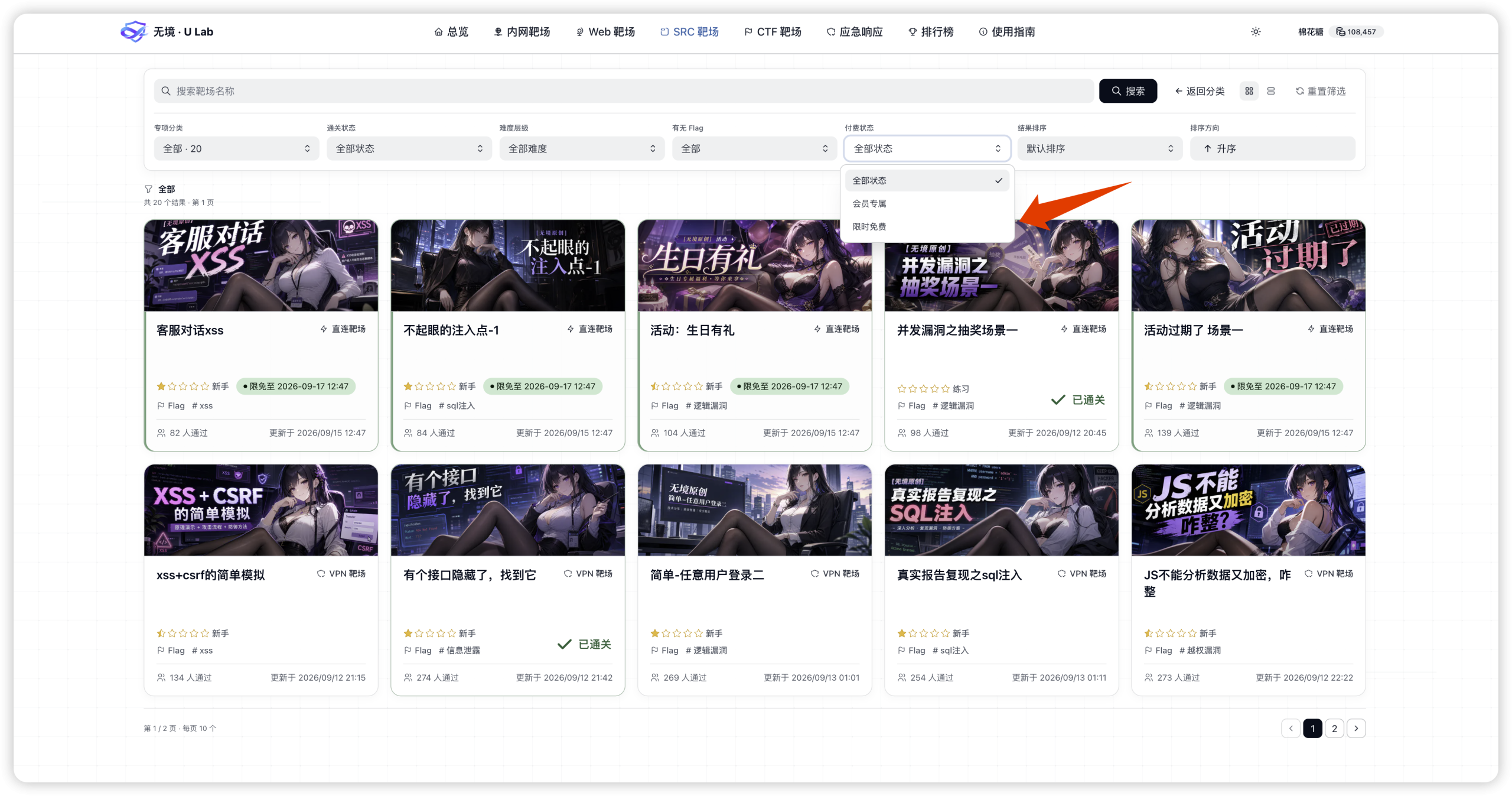The image size is (1512, 796).
Task: Select 会员专属 option in dropdown list
Action: 927,204
